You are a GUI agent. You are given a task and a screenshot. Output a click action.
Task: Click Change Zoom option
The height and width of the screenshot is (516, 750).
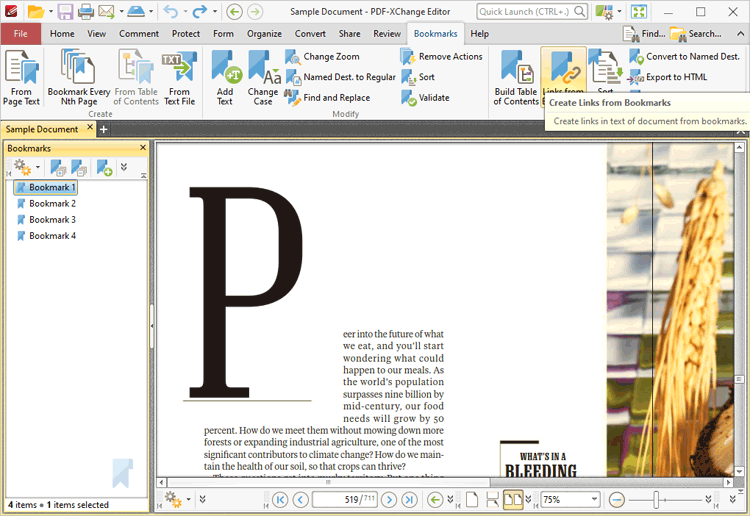323,56
